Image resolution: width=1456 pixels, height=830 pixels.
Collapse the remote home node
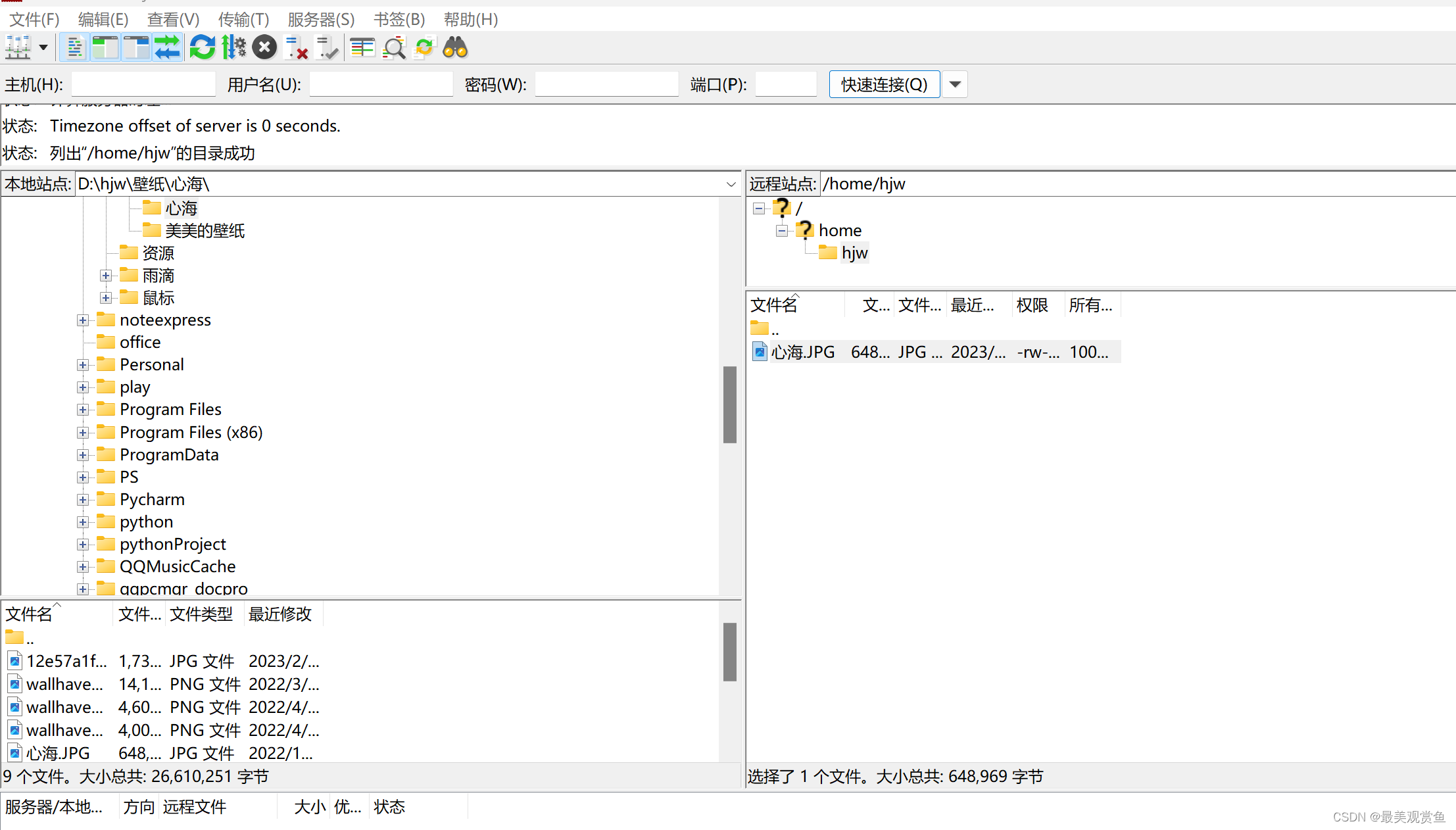click(782, 231)
